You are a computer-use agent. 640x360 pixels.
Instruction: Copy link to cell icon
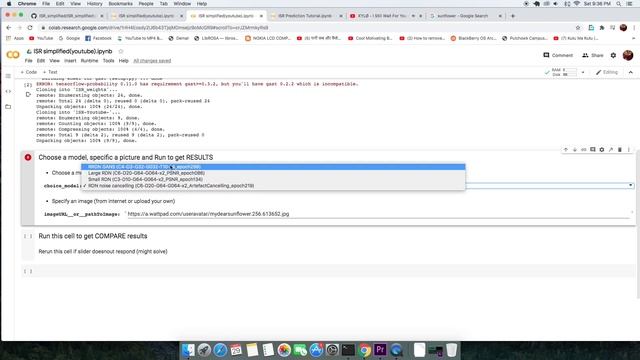pyautogui.click(x=584, y=150)
